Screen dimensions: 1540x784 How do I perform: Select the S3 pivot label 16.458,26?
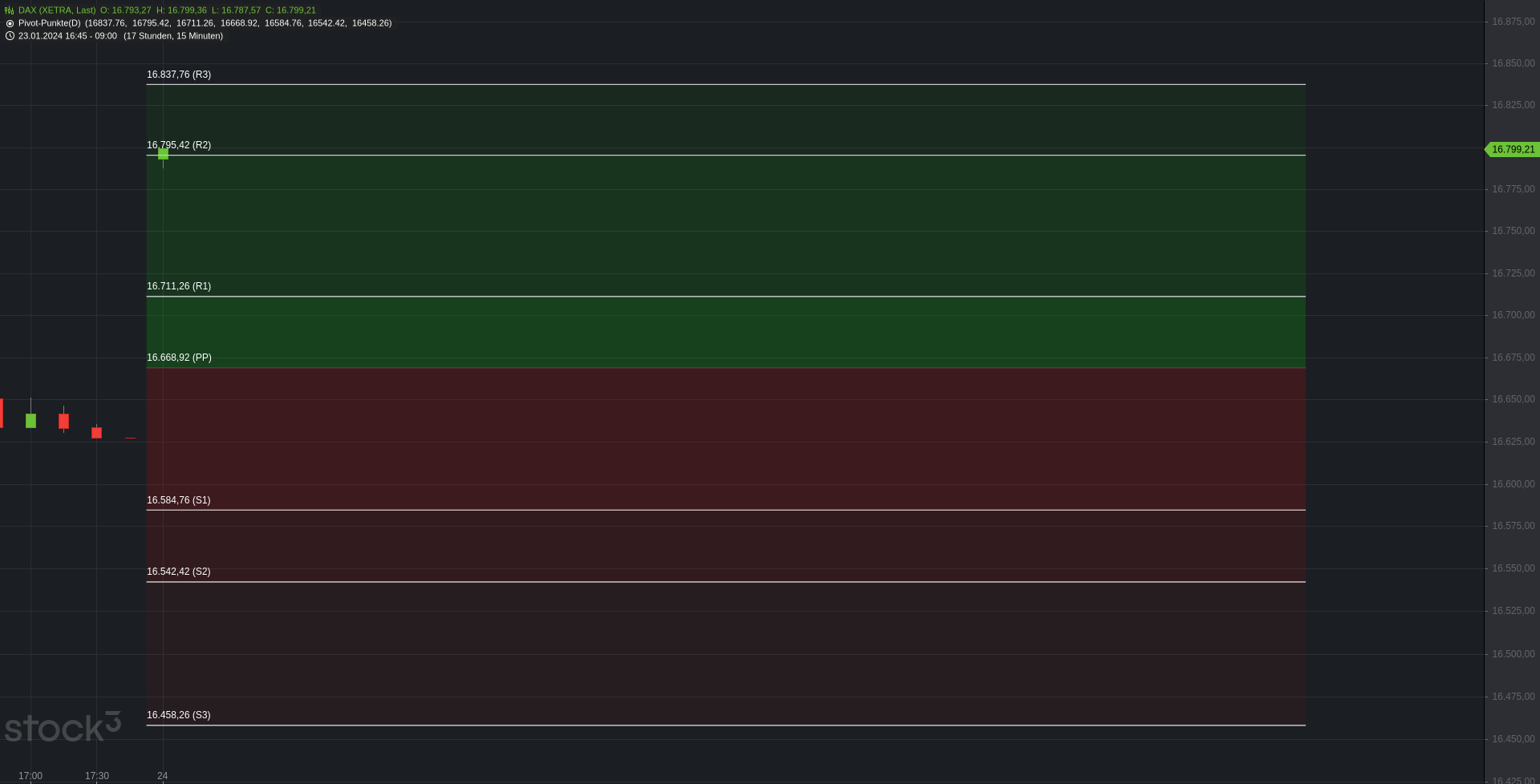tap(179, 715)
